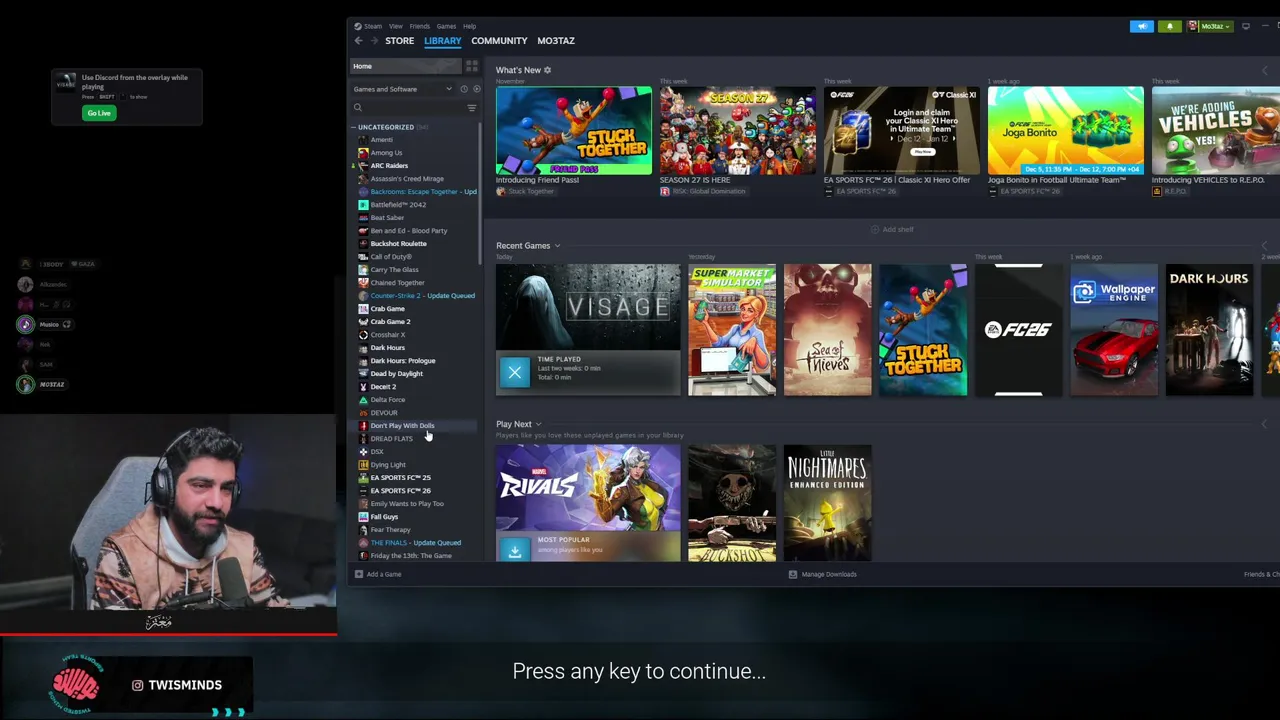Open the Wallpaper Engine cover
1280x720 pixels.
point(1114,330)
